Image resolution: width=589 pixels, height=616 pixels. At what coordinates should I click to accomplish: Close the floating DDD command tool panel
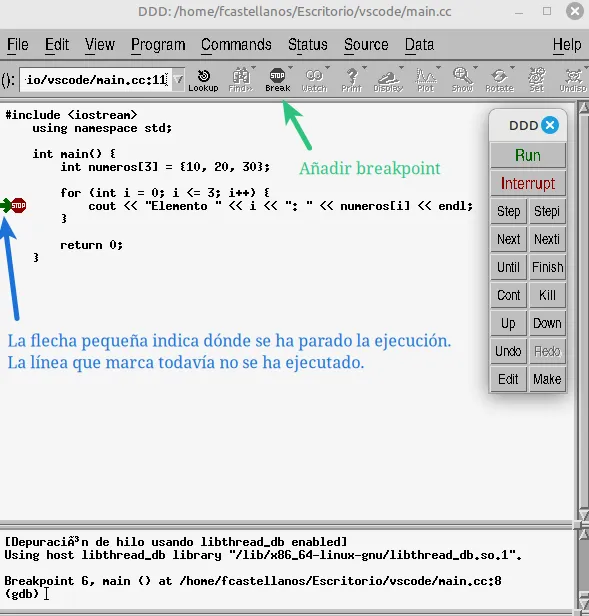(x=550, y=125)
